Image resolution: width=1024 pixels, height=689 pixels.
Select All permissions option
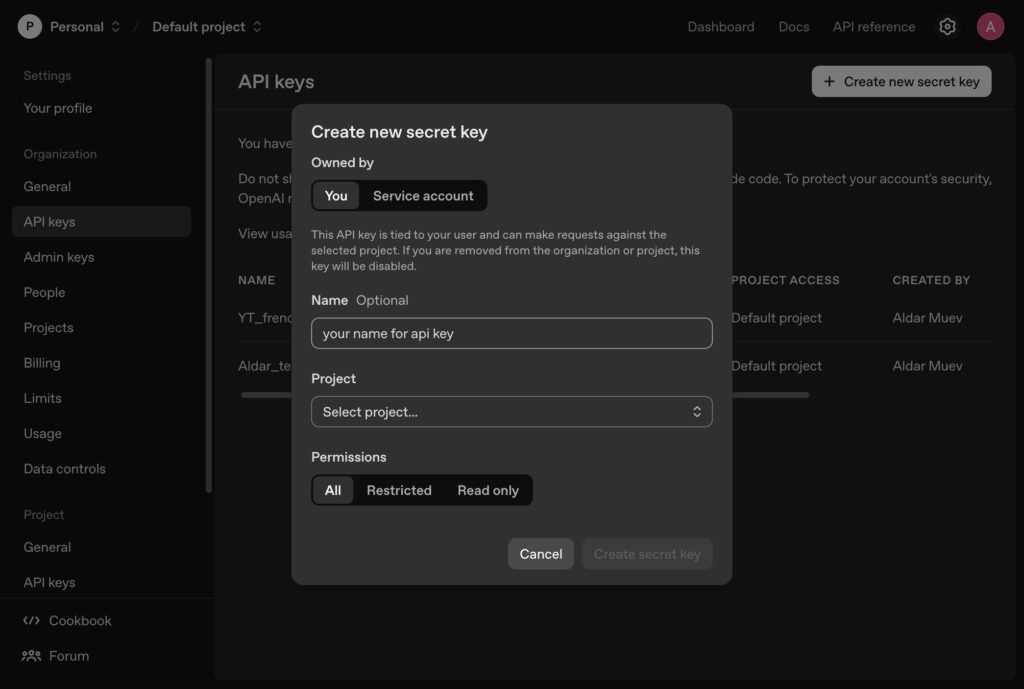point(333,490)
